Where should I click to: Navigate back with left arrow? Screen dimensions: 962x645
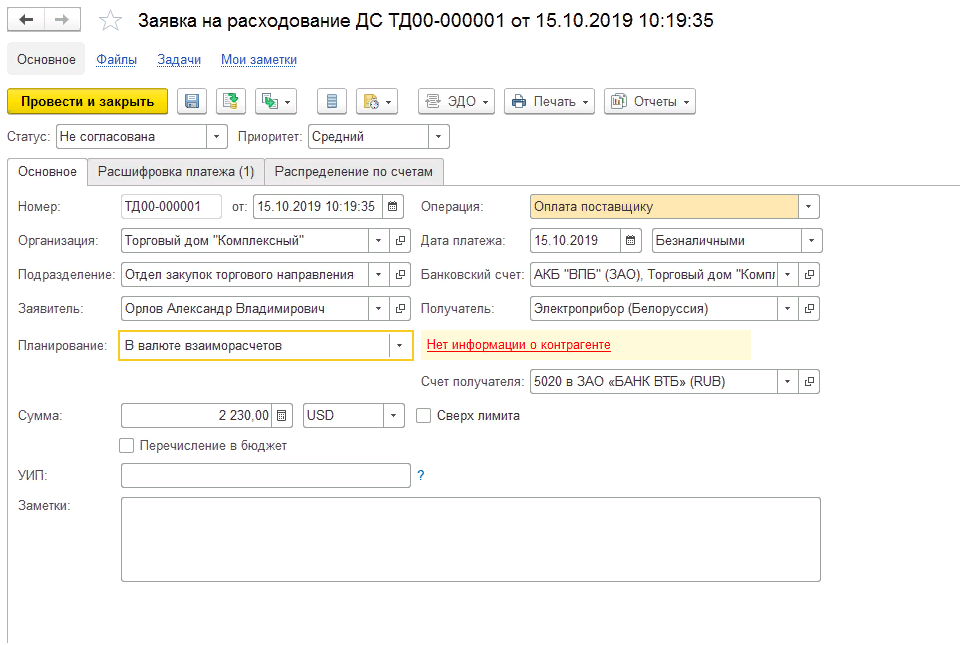[26, 20]
